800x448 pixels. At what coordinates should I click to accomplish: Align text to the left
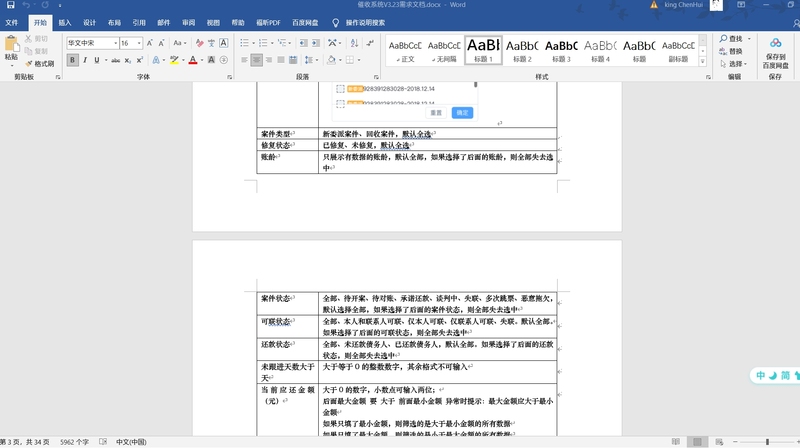pos(244,60)
